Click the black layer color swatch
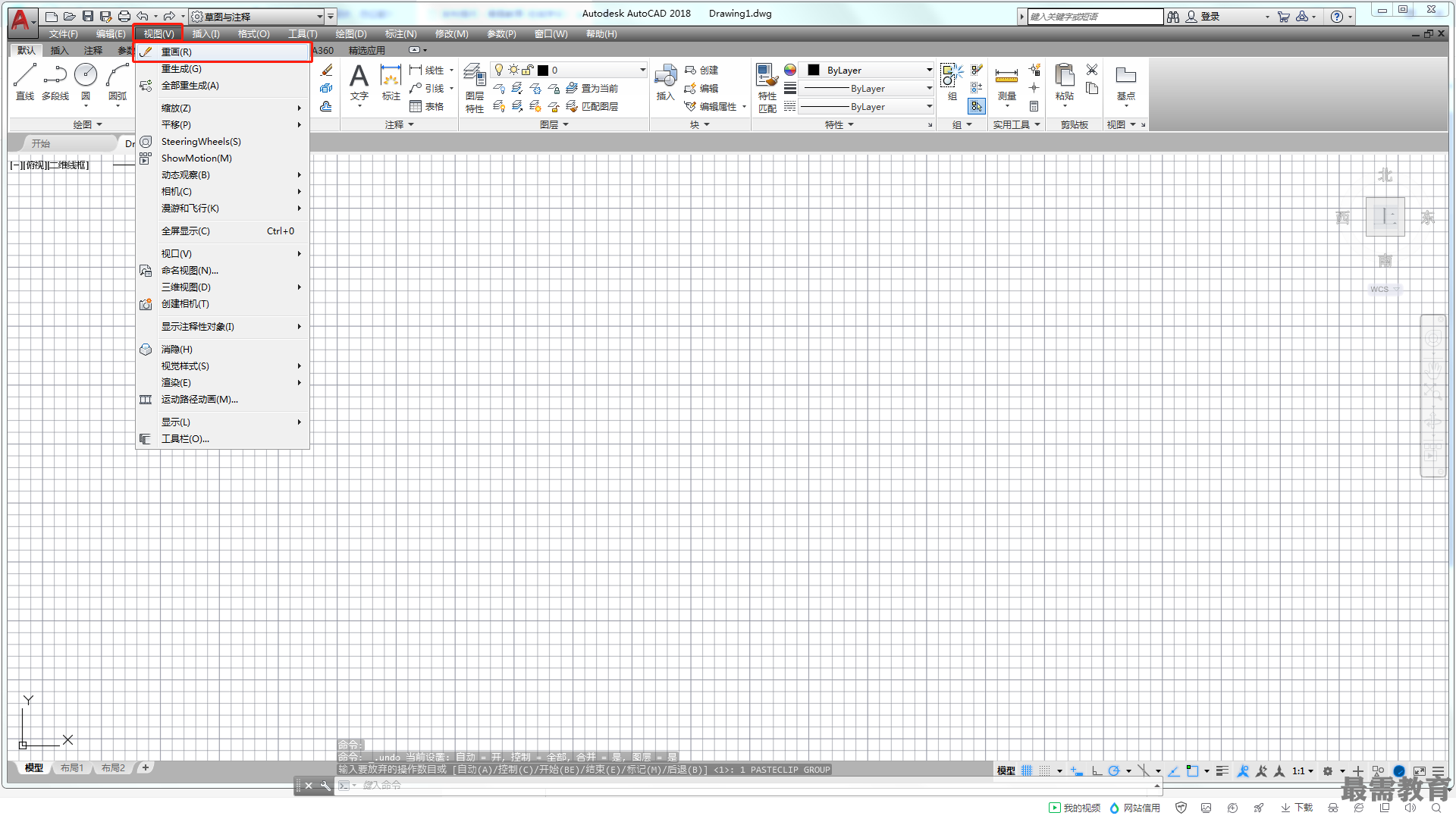 543,71
